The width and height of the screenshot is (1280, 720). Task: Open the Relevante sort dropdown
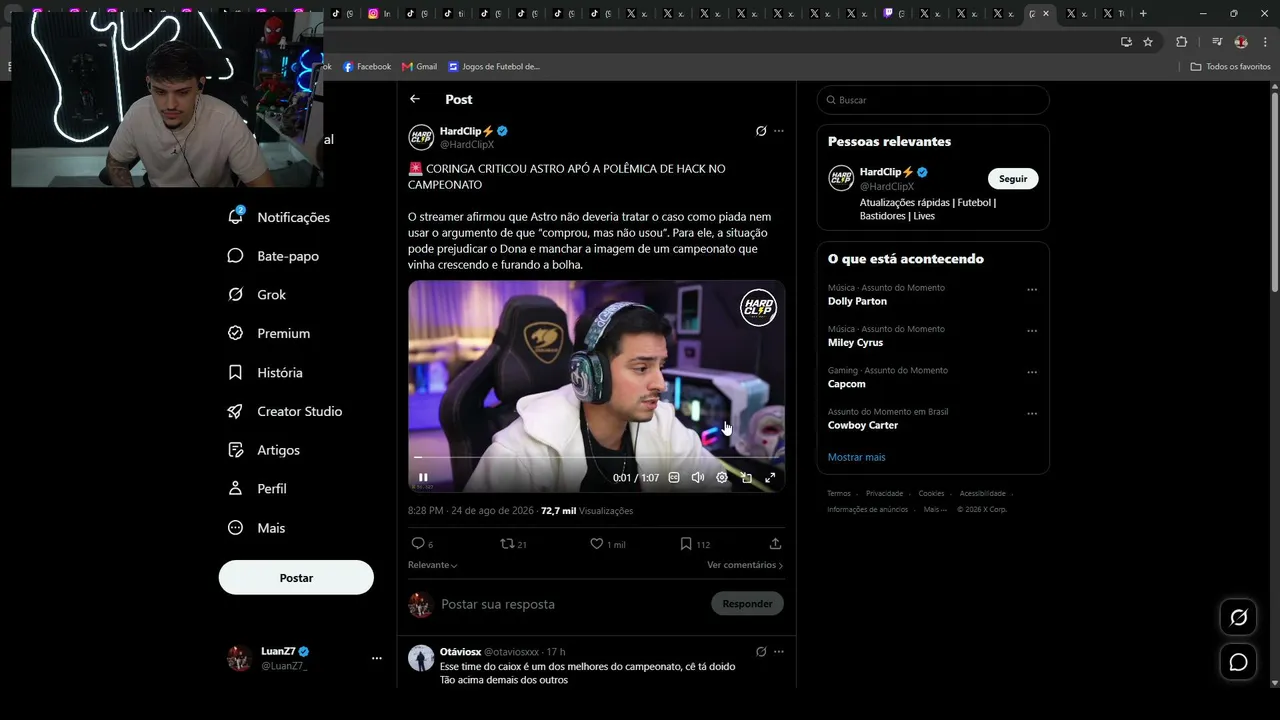[433, 565]
